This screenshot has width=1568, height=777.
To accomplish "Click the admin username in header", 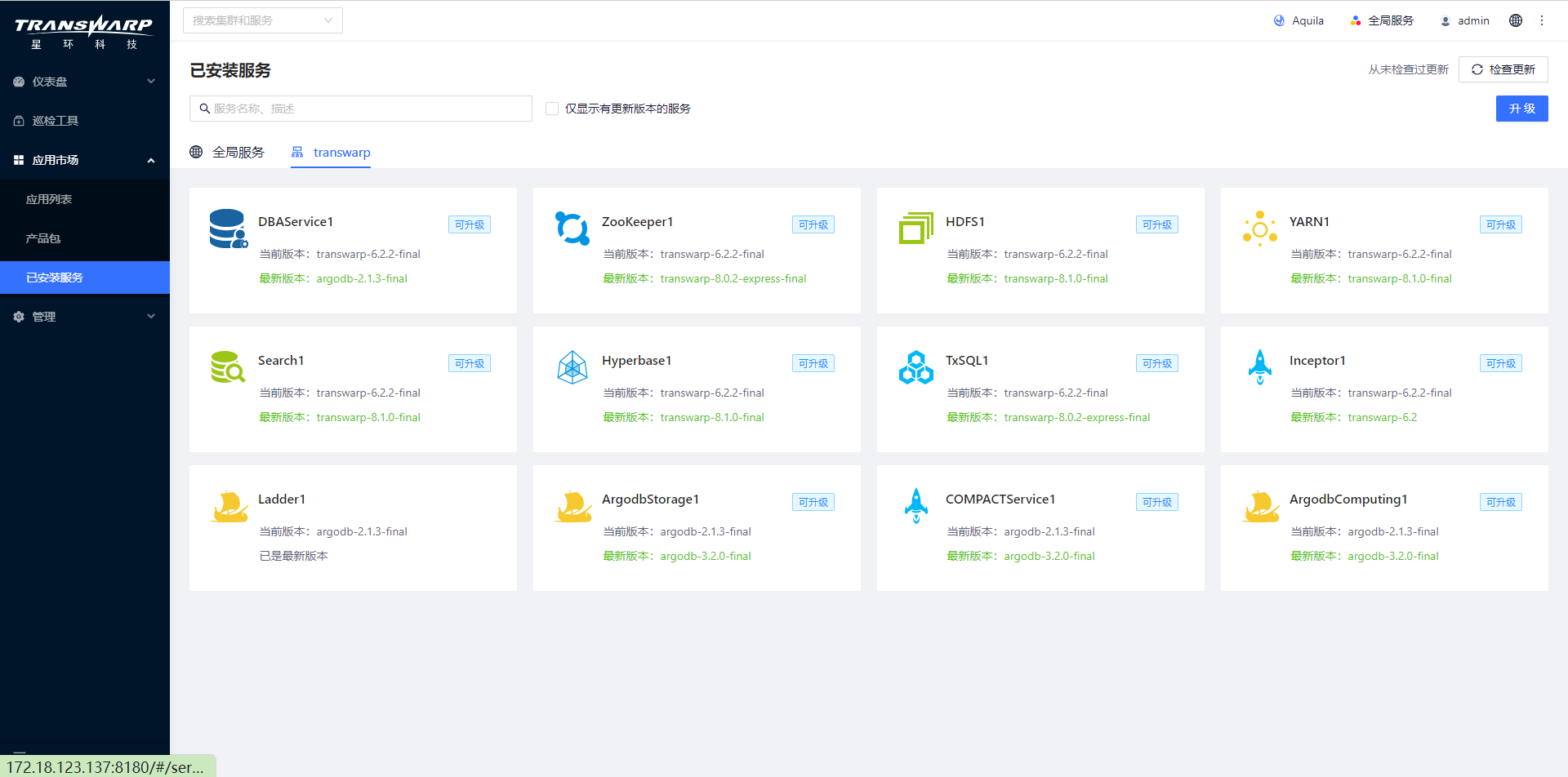I will coord(1473,20).
